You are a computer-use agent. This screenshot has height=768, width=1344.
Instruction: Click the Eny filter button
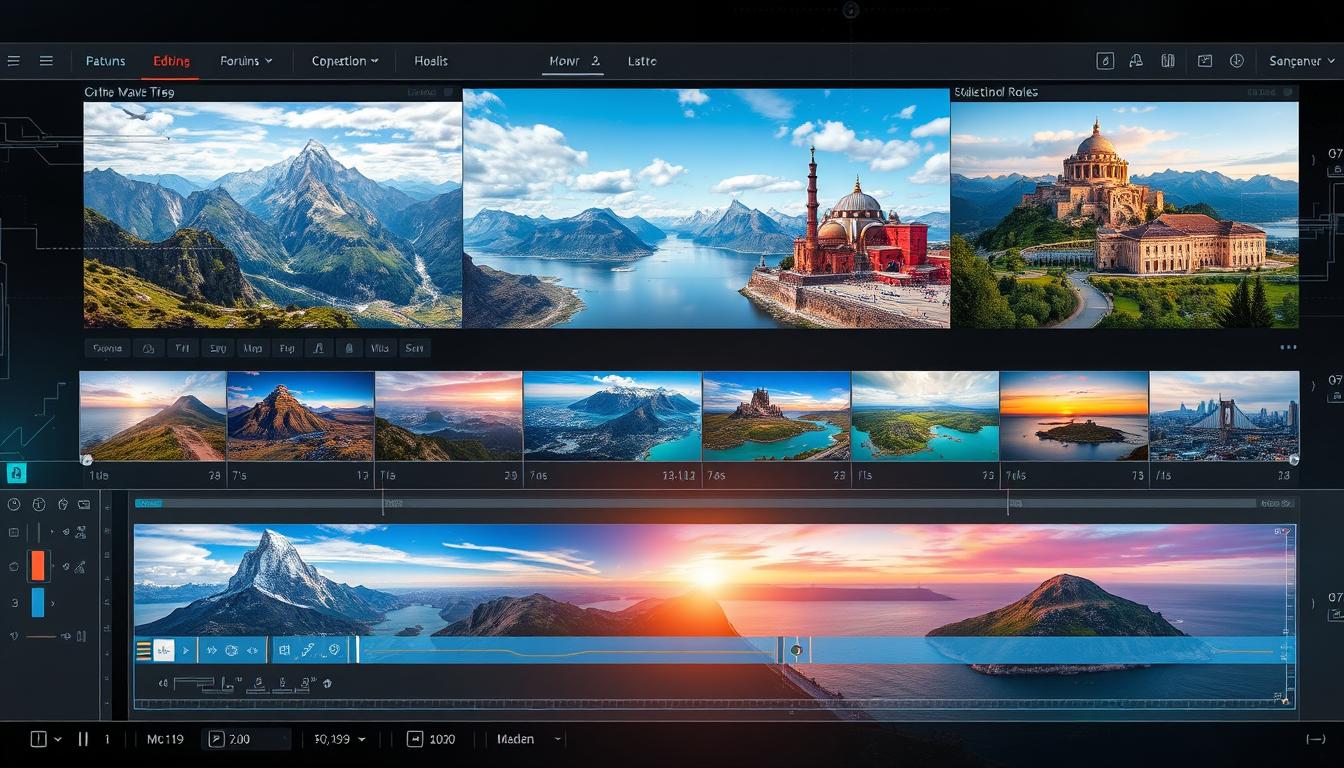click(x=216, y=348)
